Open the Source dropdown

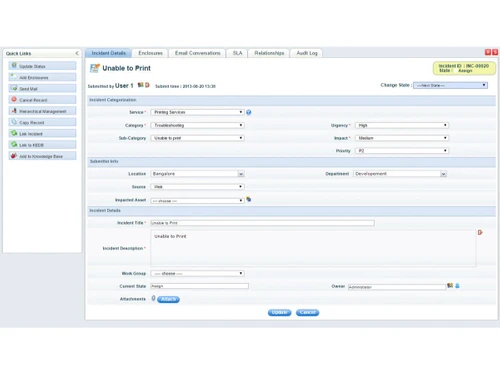coord(197,187)
